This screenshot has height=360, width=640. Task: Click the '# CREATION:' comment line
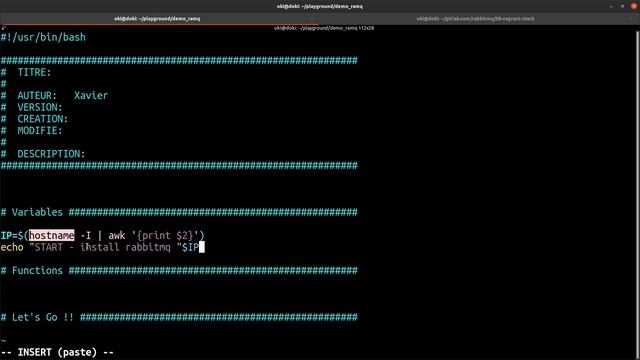point(34,119)
